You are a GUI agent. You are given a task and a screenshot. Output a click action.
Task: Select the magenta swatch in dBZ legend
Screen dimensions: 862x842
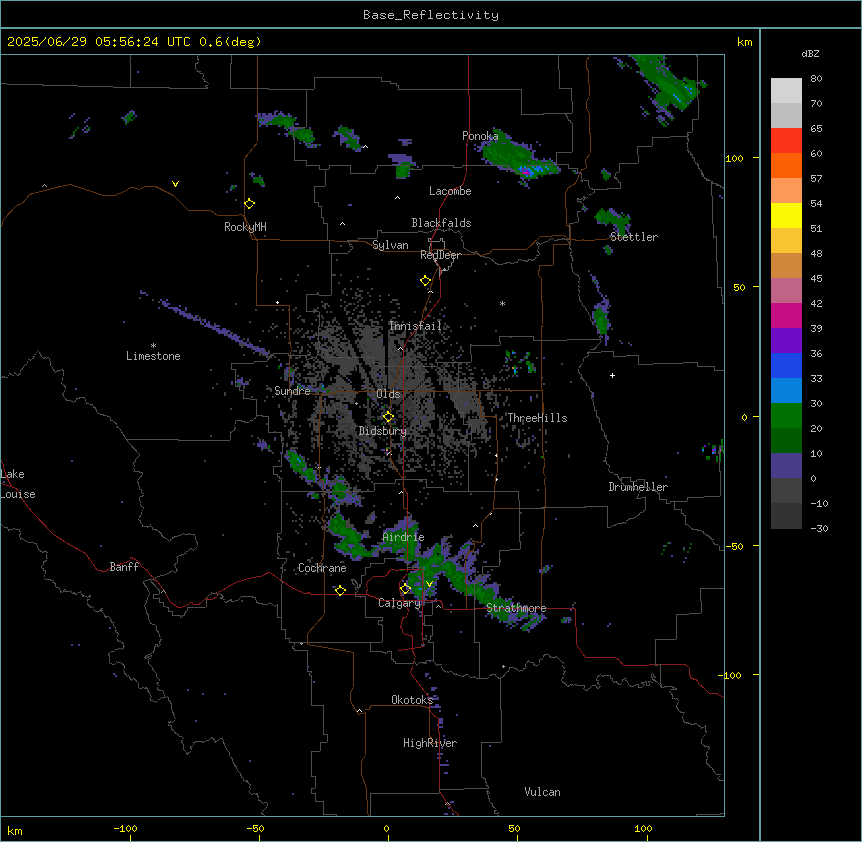coord(786,315)
